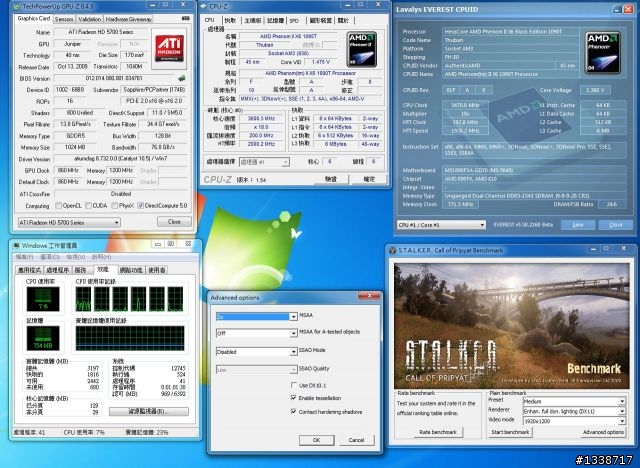This screenshot has width=640, height=468.
Task: Click the GPU-Z title bar app icon
Action: coord(17,7)
